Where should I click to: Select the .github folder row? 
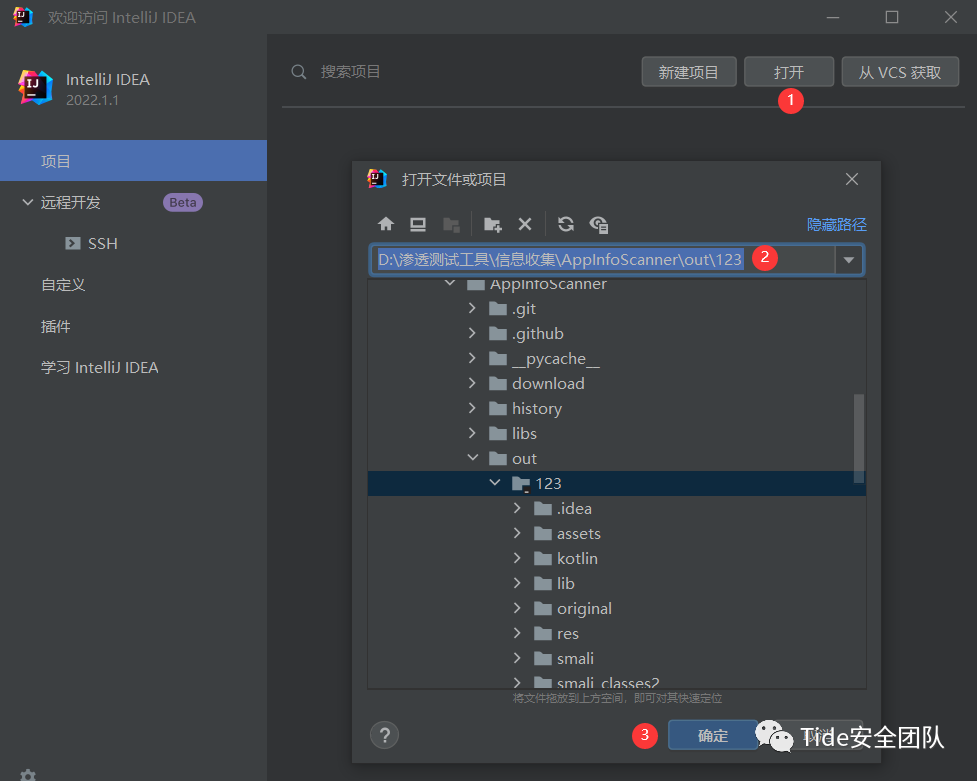616,333
